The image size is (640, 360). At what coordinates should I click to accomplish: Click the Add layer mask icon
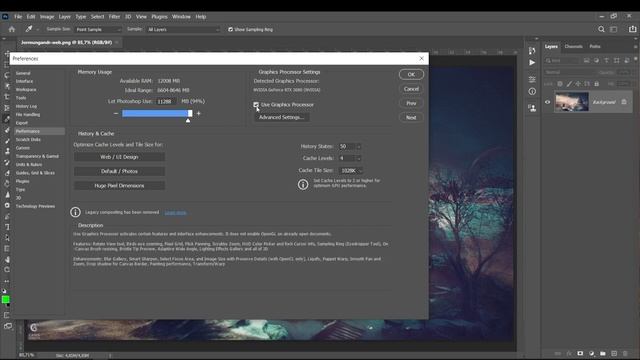coord(580,353)
